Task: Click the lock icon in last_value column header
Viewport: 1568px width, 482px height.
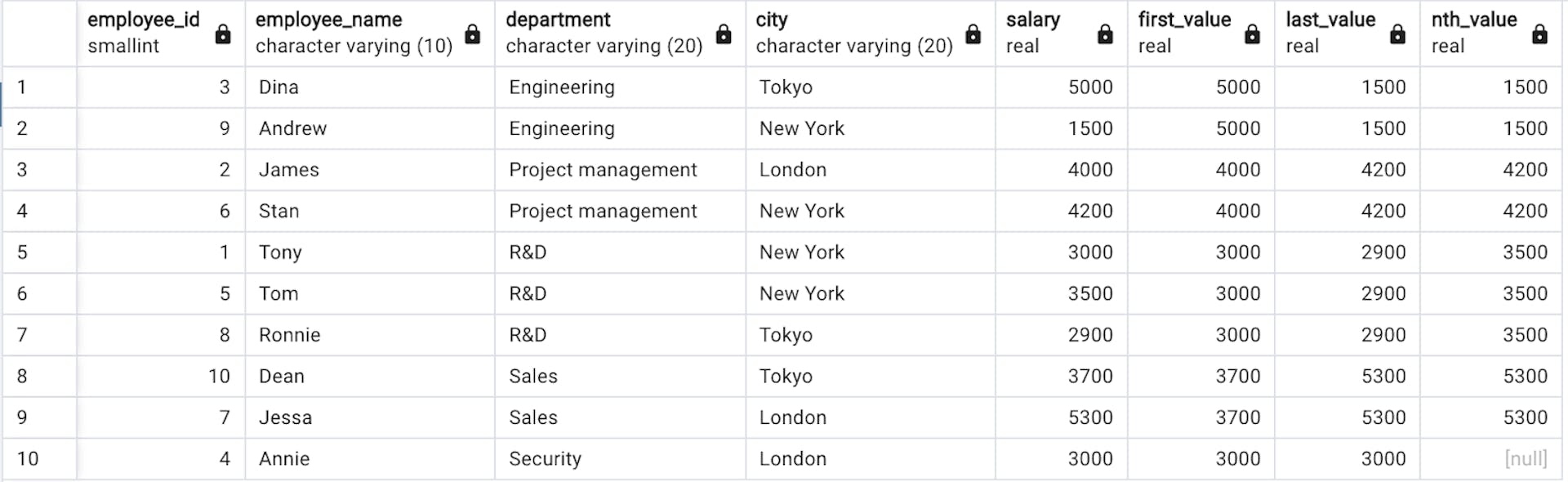Action: click(x=1397, y=34)
